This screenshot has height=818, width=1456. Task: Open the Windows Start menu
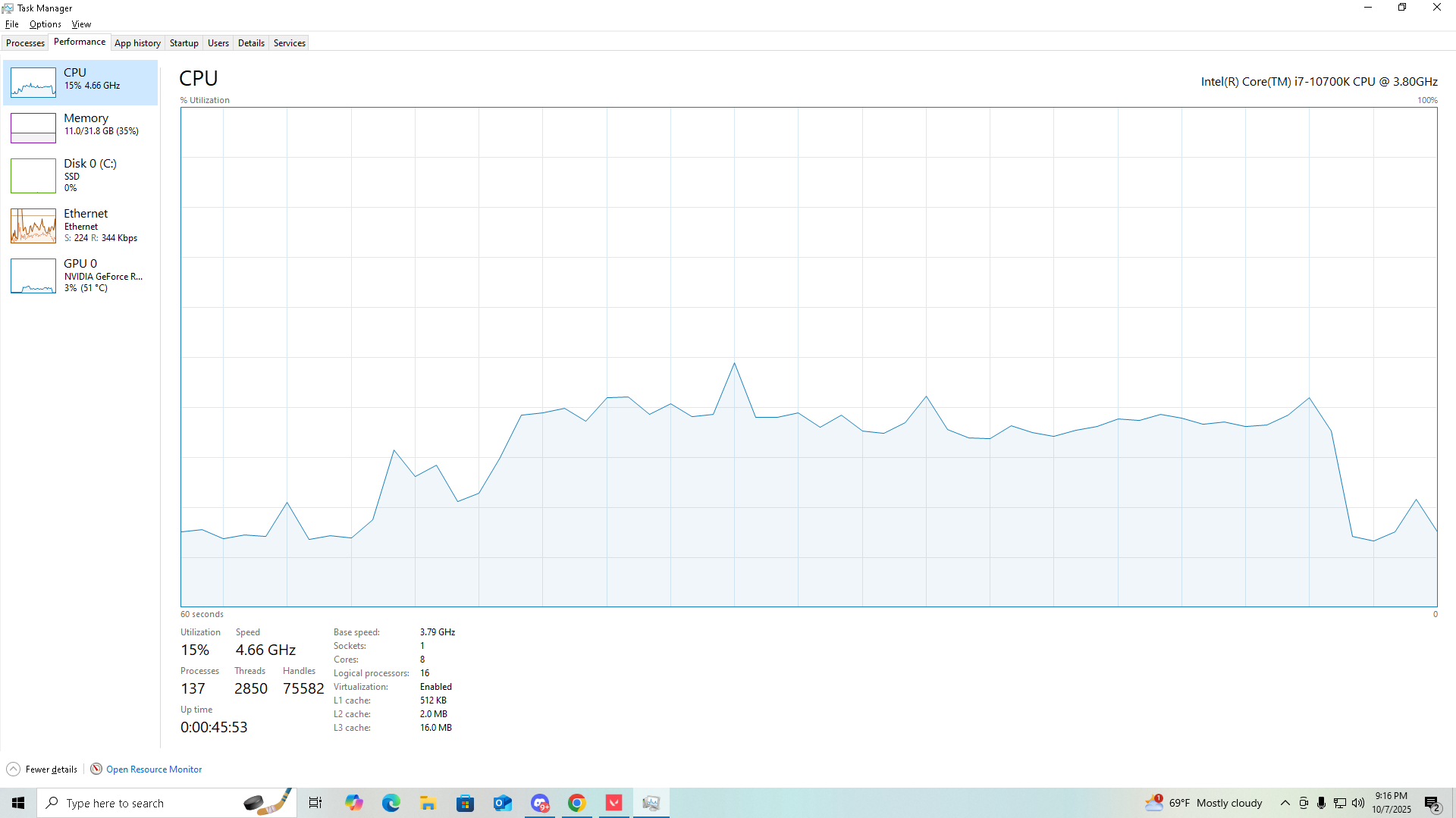tap(18, 803)
